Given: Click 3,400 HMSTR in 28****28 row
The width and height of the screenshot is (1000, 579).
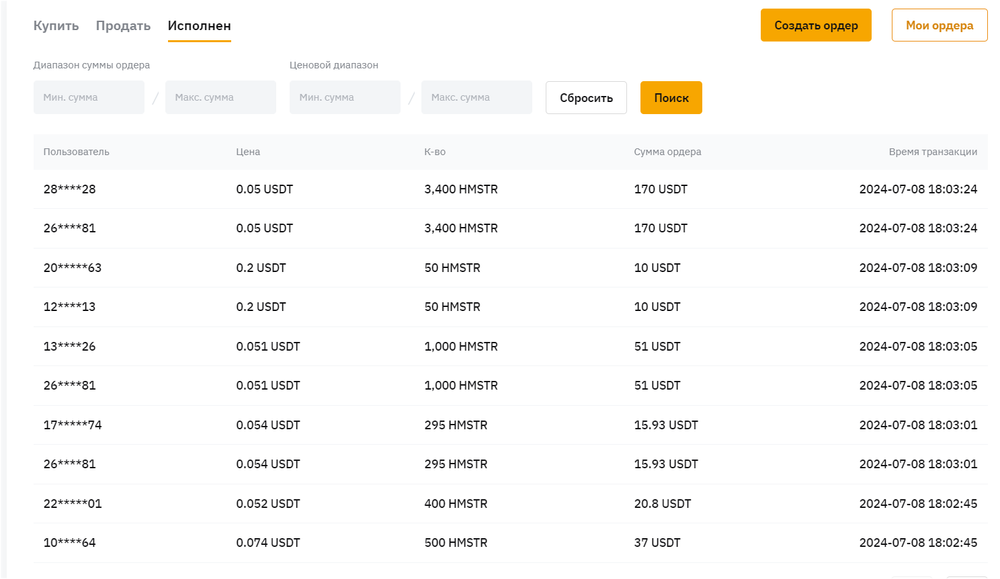Looking at the screenshot, I should point(461,189).
